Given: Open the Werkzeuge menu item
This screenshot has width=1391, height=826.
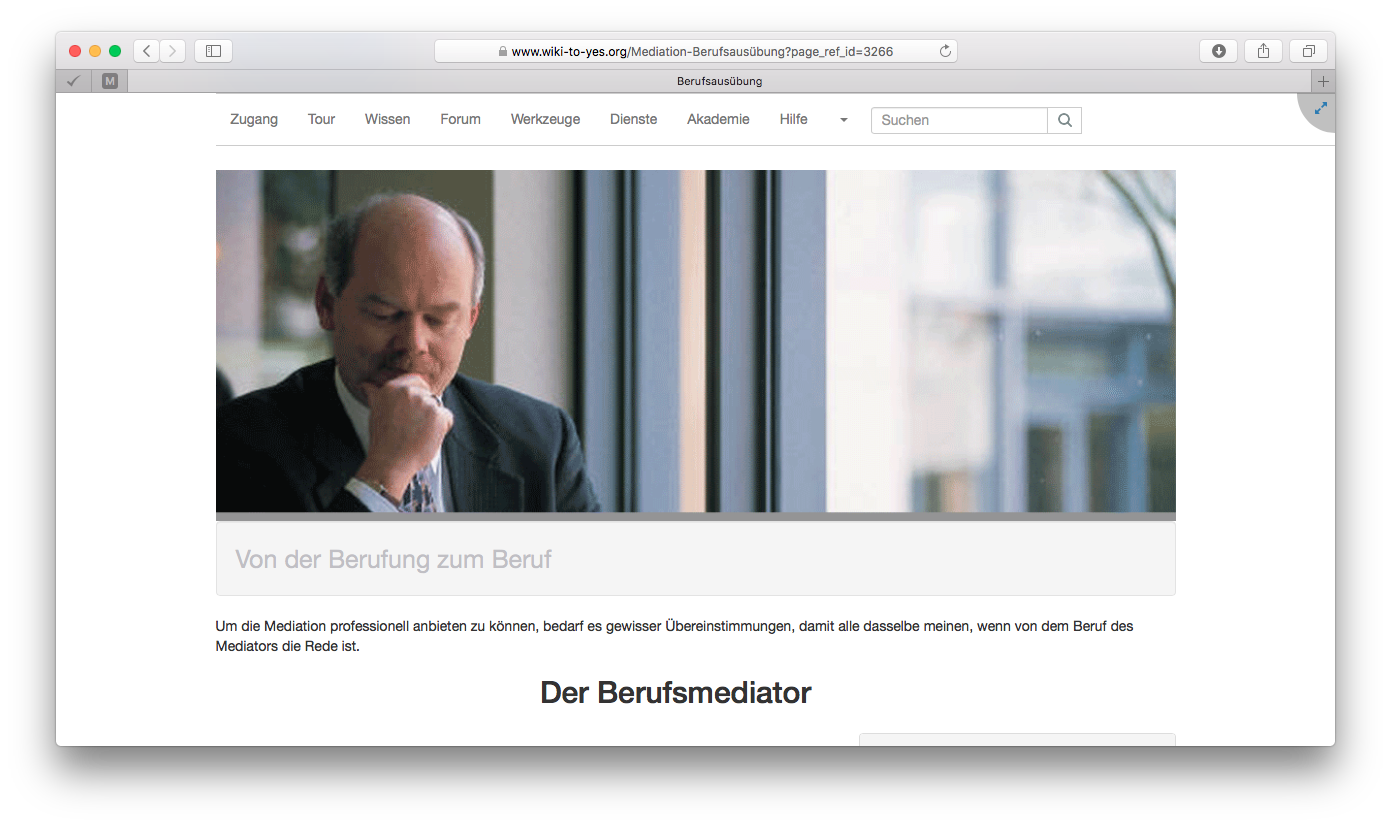Looking at the screenshot, I should (545, 119).
